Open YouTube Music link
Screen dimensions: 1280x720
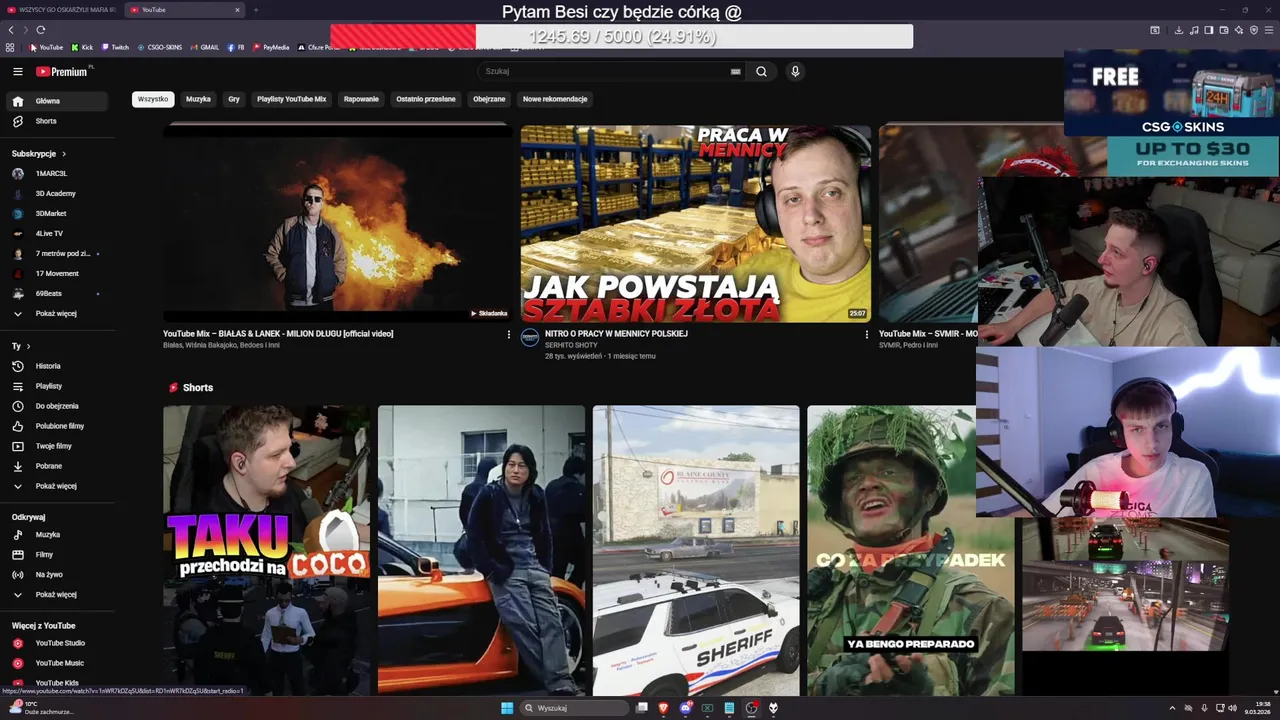tap(56, 663)
